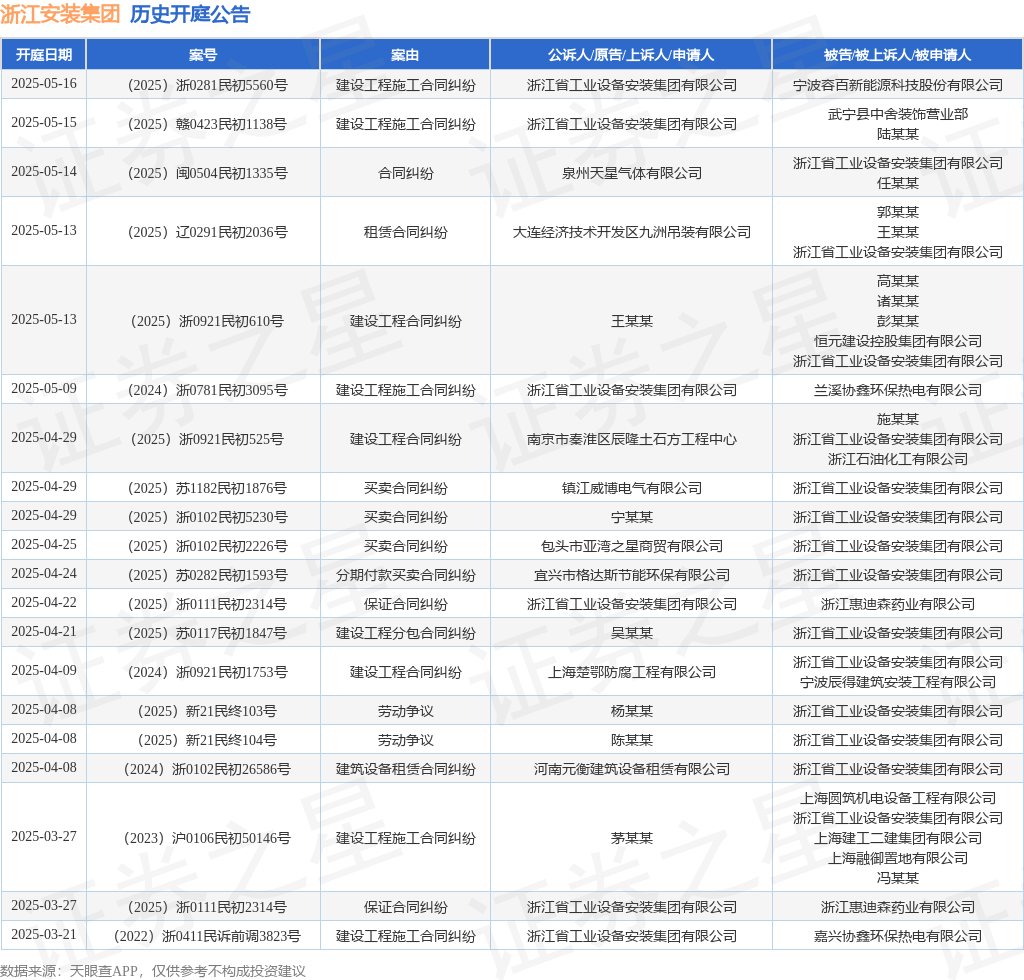Select defendant 高某某
Image resolution: width=1024 pixels, height=980 pixels.
click(x=897, y=281)
